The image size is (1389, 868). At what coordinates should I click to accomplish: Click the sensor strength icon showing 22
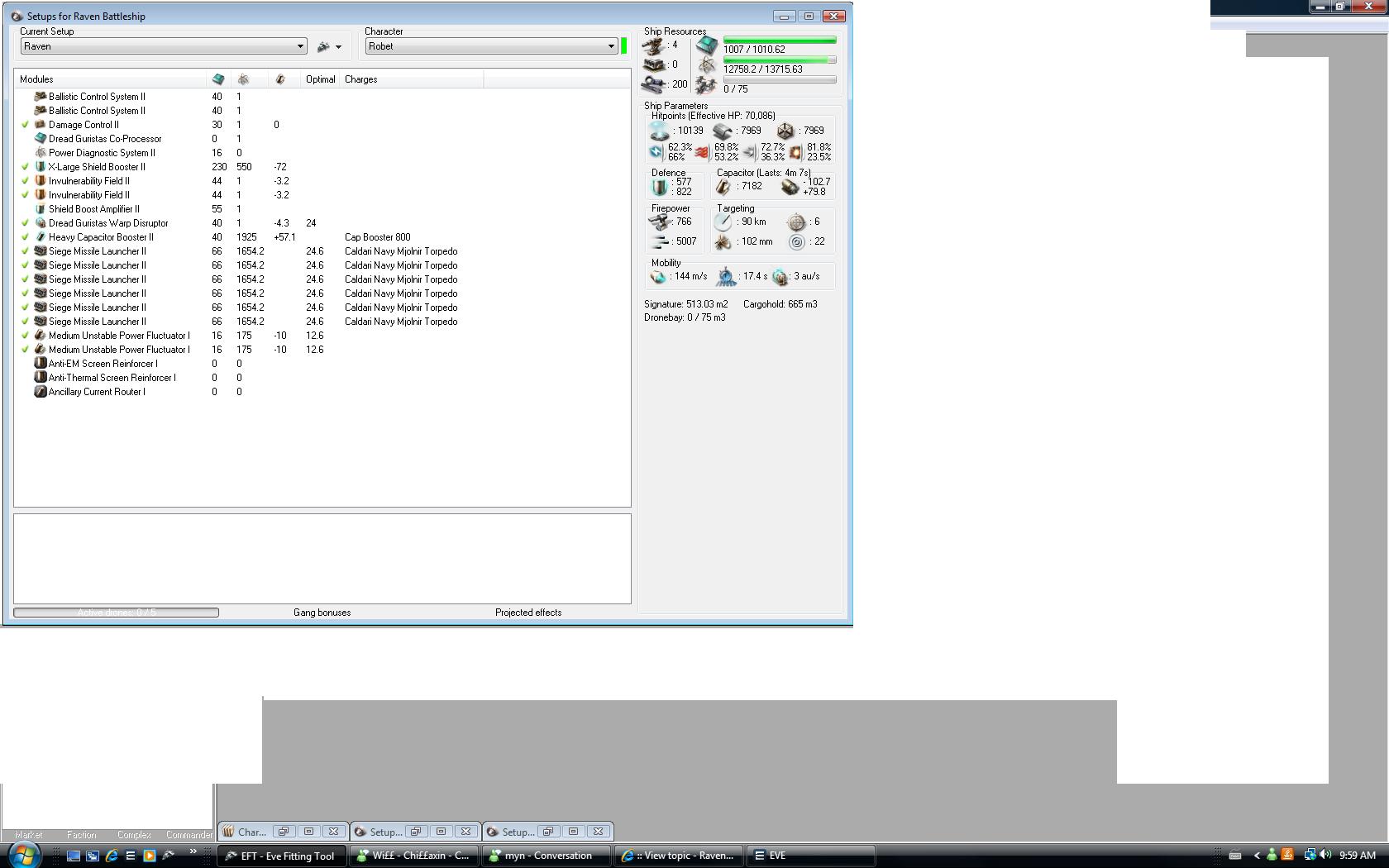796,242
